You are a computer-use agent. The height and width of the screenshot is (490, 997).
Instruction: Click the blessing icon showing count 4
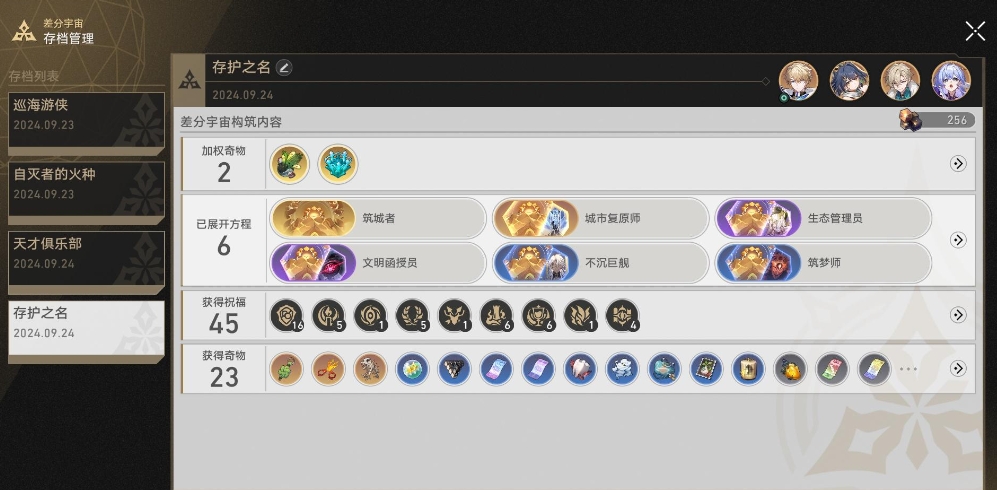click(x=622, y=316)
